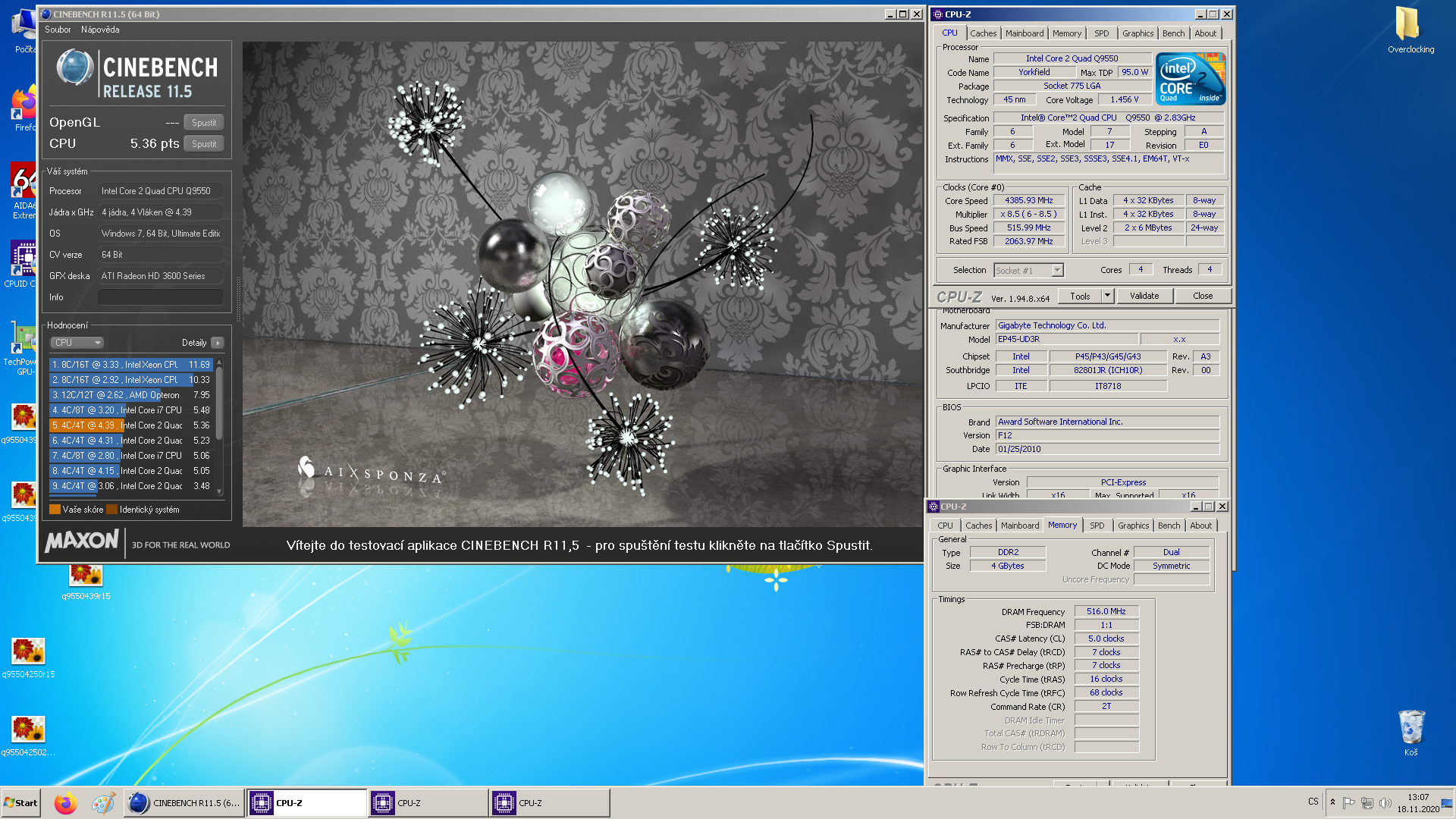1456x819 pixels.
Task: Click the Core Speed value 4385.93 MHz
Action: (x=1028, y=201)
